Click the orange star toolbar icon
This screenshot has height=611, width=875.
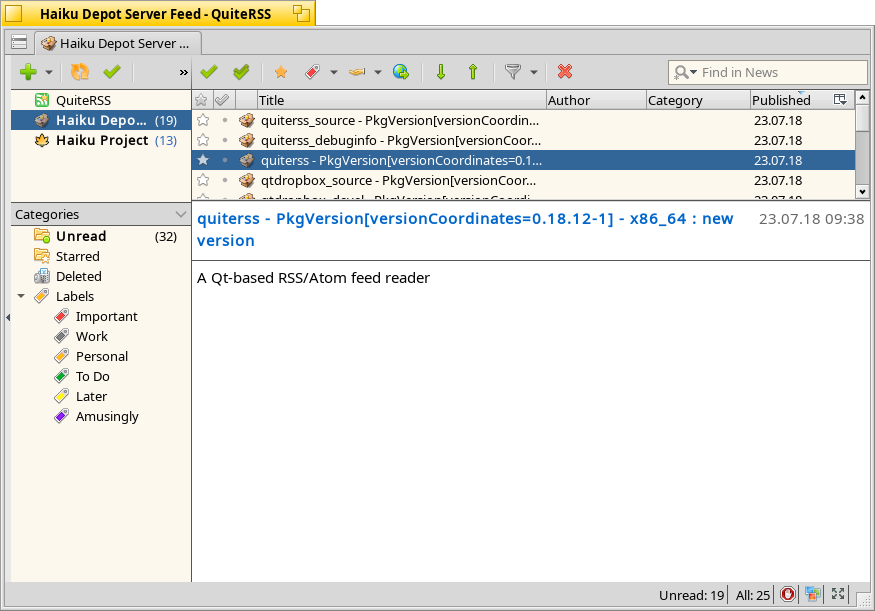point(281,72)
